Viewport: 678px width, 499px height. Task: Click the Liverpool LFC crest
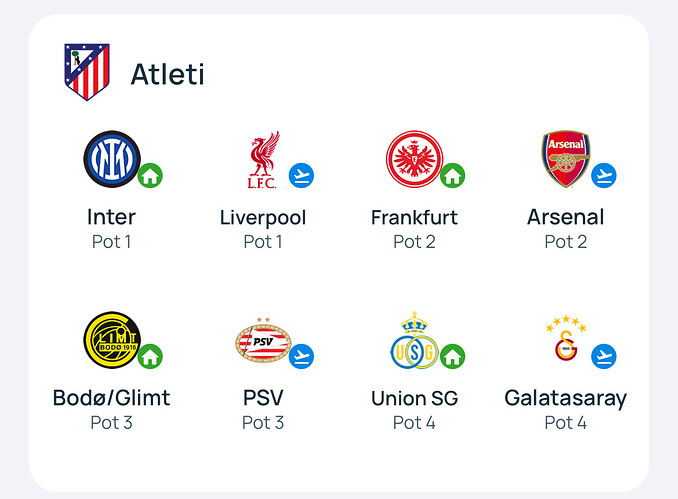pyautogui.click(x=263, y=160)
